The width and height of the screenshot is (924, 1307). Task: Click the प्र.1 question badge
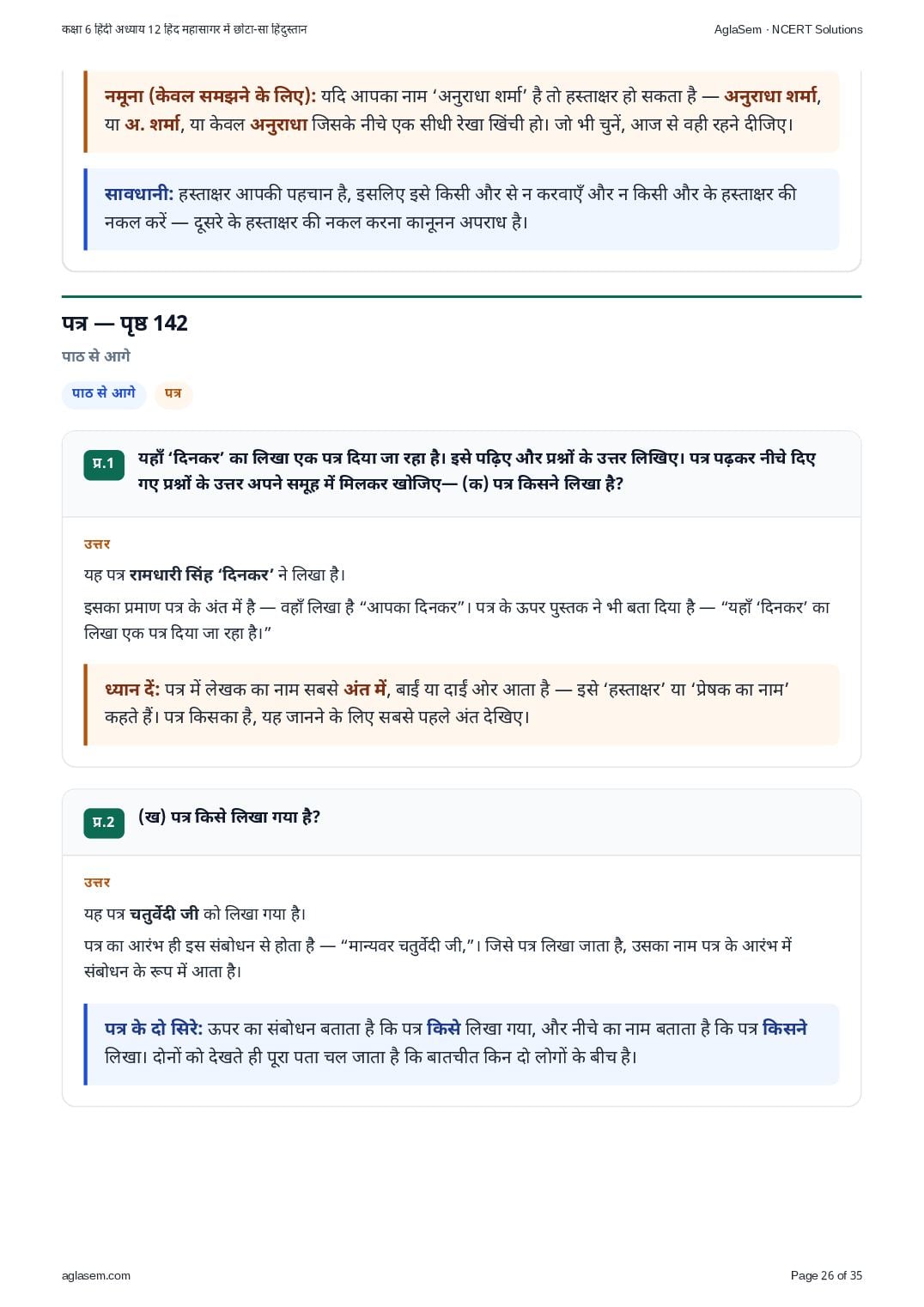pyautogui.click(x=104, y=464)
